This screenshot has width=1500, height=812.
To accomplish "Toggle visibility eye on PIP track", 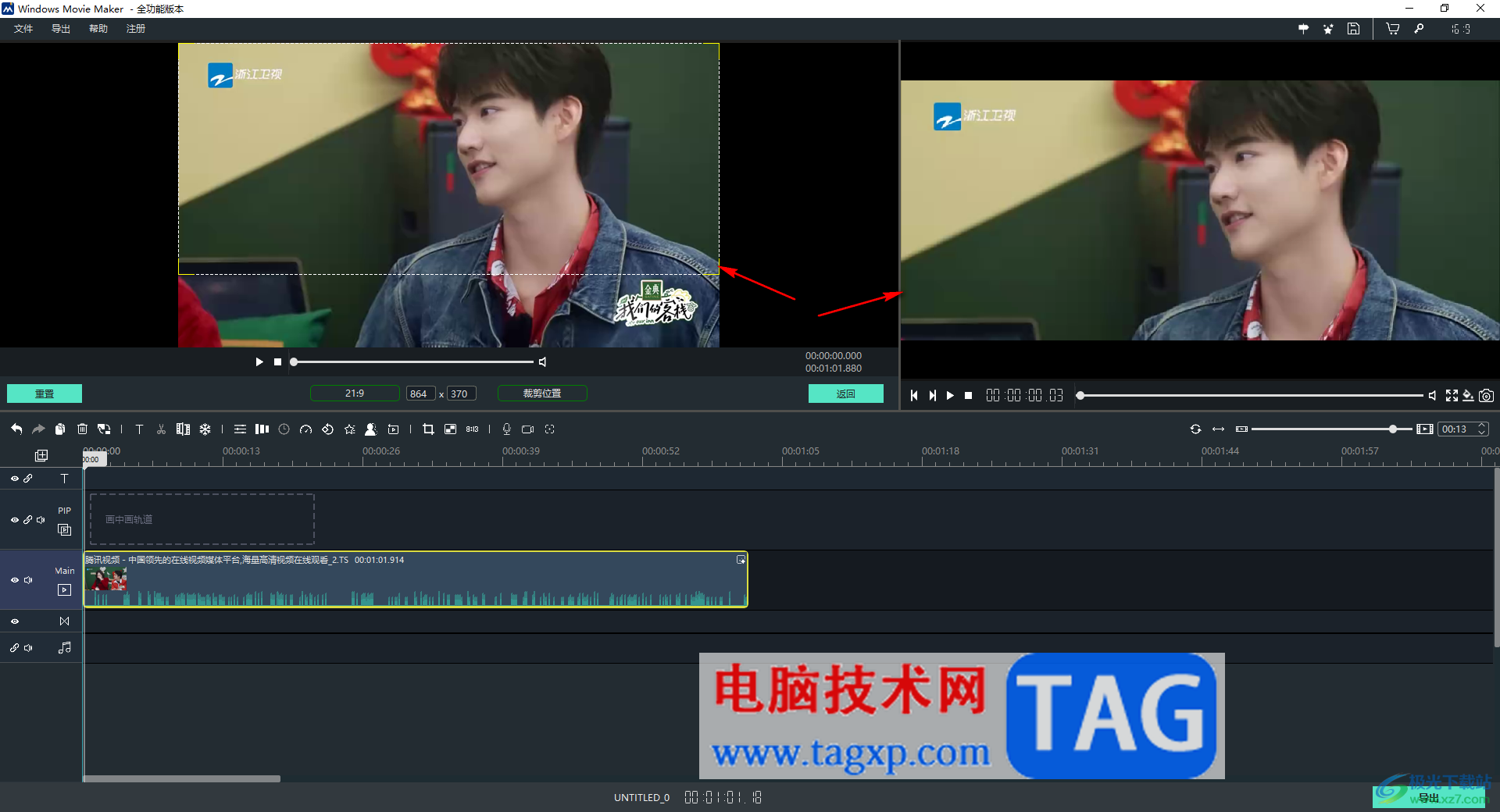I will pyautogui.click(x=14, y=520).
